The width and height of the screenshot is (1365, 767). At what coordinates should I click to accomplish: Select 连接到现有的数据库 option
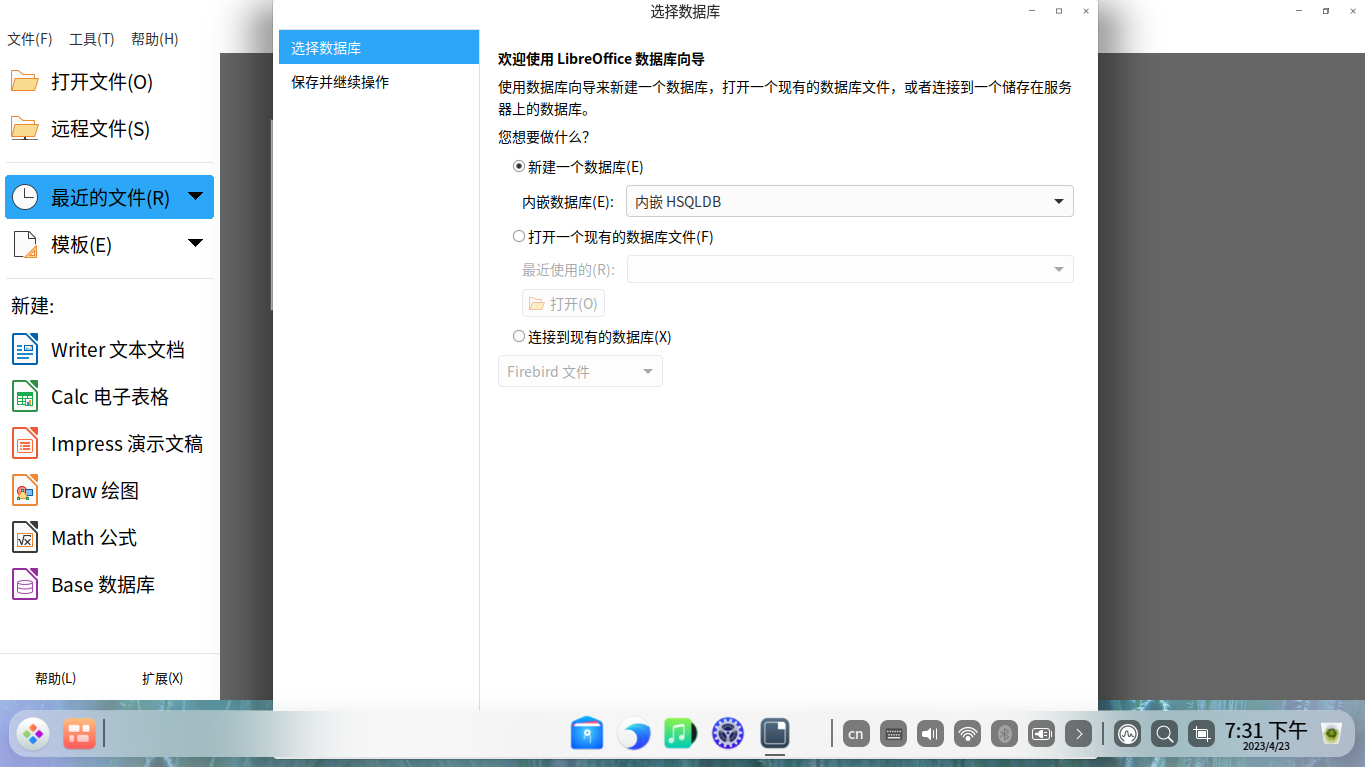pyautogui.click(x=519, y=337)
